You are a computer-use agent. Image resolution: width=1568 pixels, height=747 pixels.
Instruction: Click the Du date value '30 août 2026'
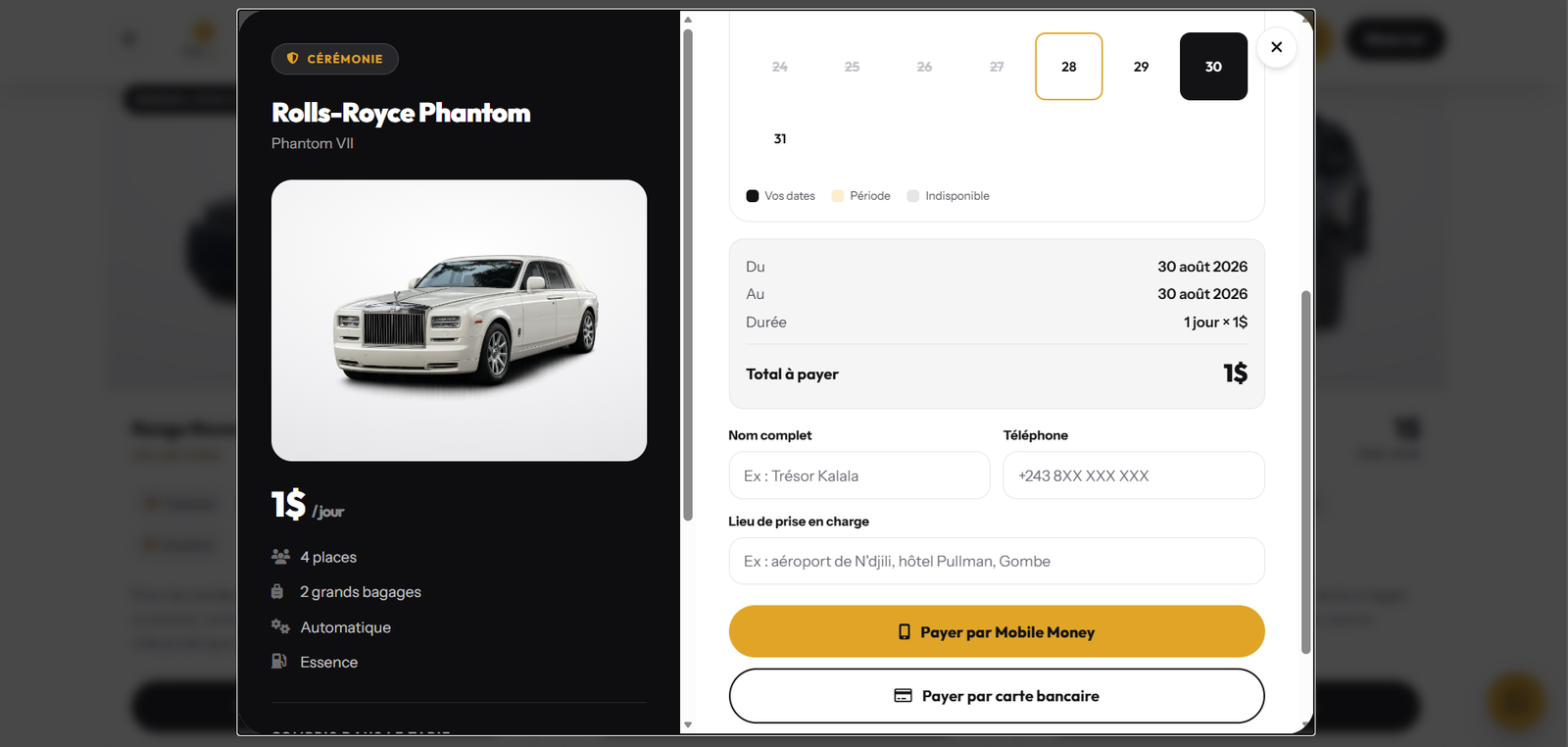tap(1202, 267)
